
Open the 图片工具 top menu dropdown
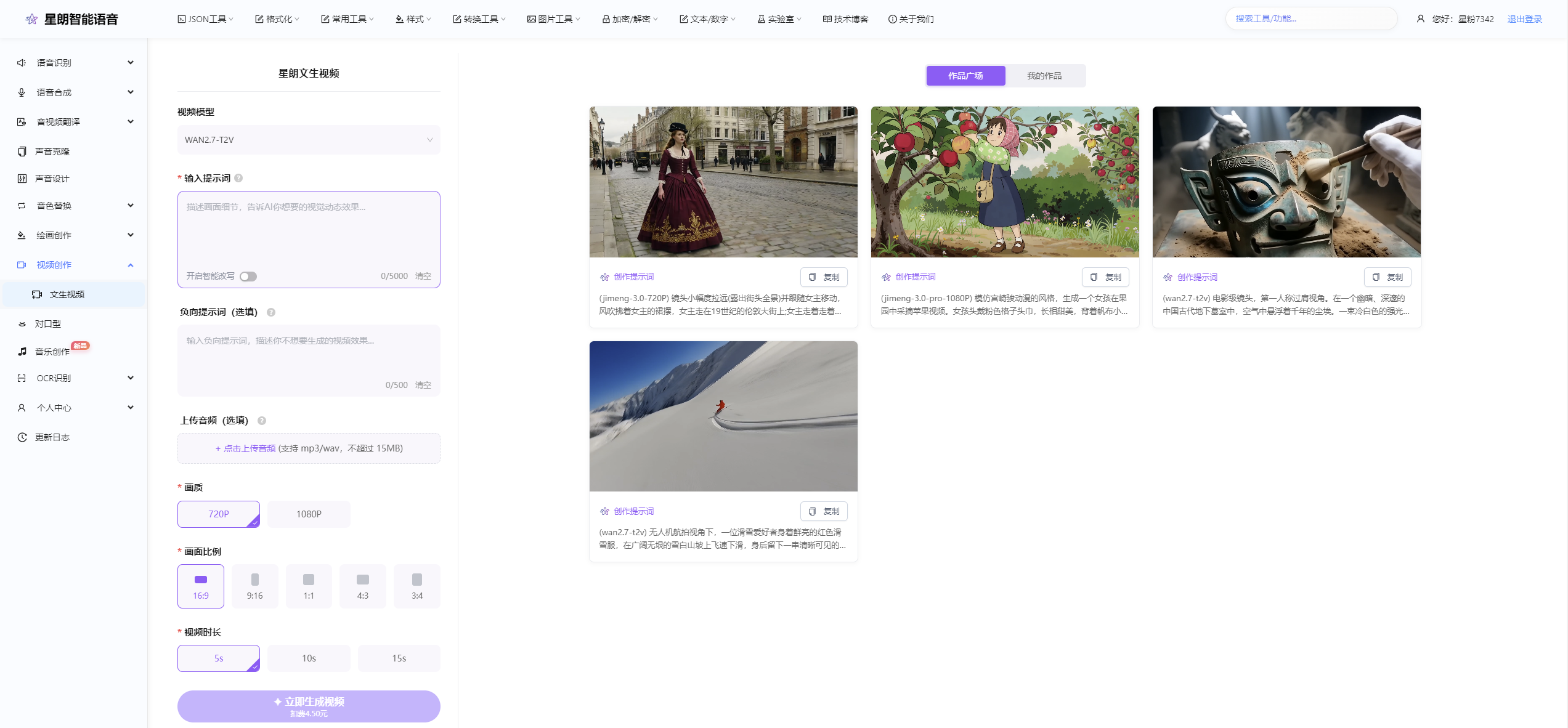point(554,19)
